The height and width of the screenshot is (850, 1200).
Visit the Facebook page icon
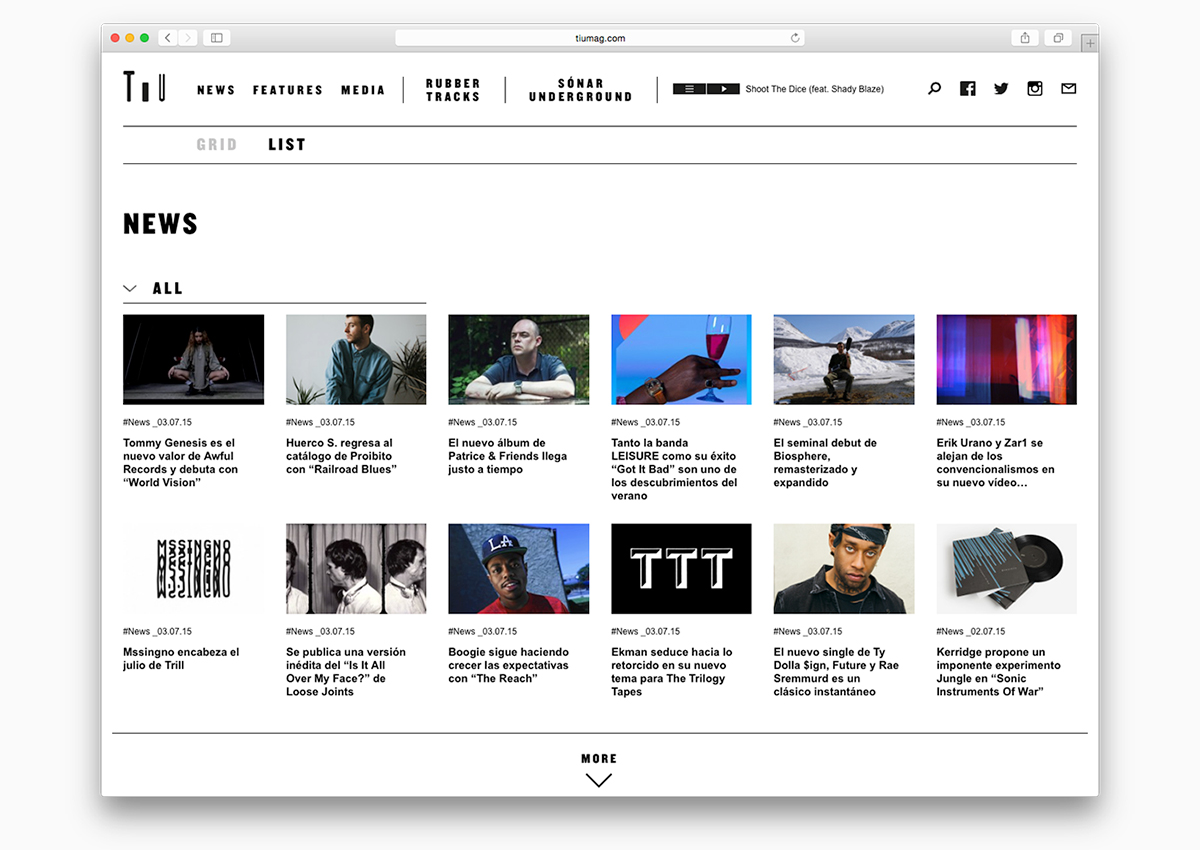pos(967,89)
